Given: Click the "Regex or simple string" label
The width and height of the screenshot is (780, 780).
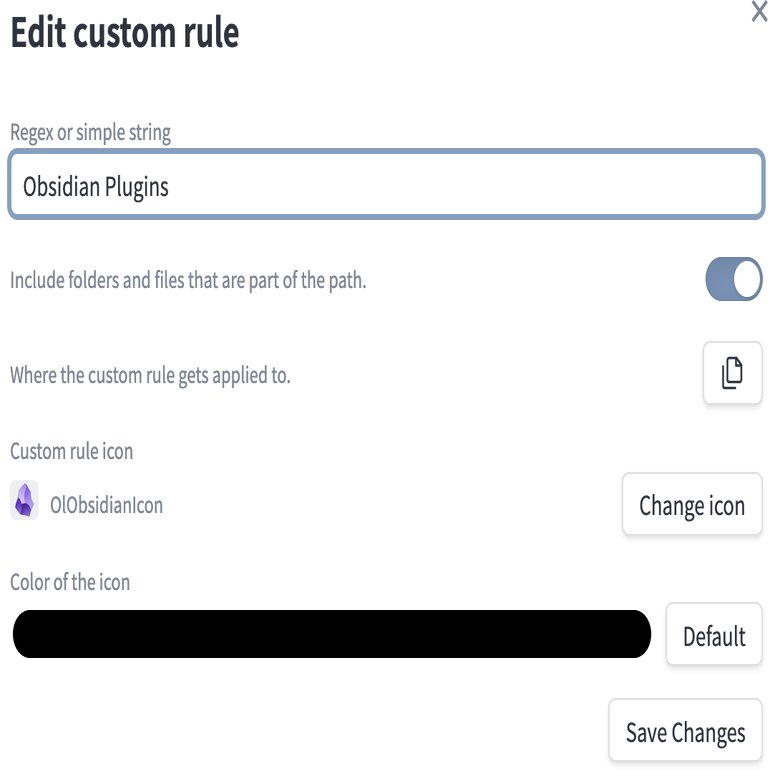Looking at the screenshot, I should pos(90,132).
